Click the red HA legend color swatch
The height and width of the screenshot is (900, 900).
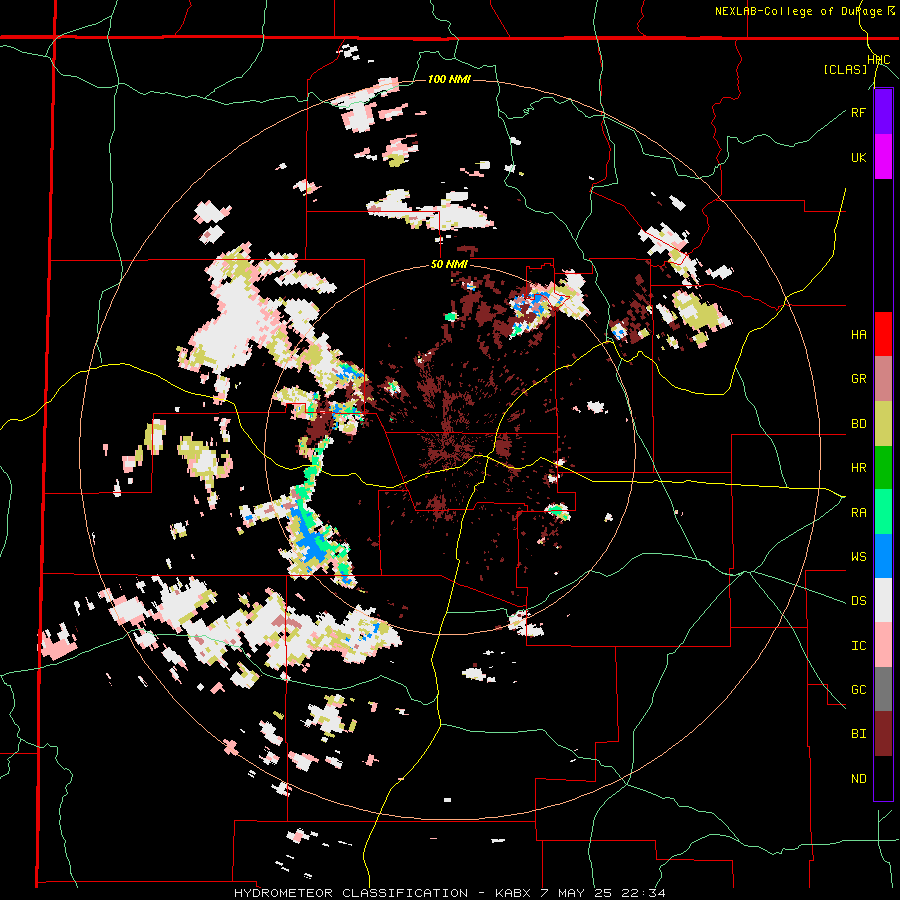tap(883, 334)
